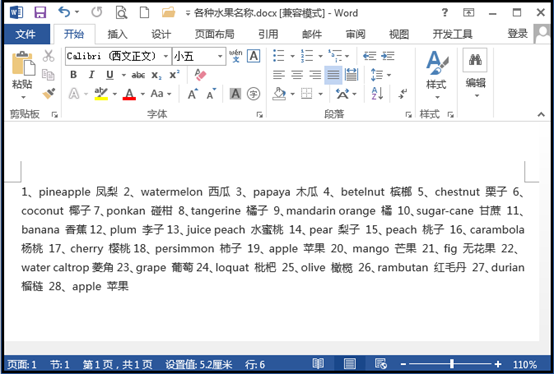Open a file using the folder icon

[169, 13]
